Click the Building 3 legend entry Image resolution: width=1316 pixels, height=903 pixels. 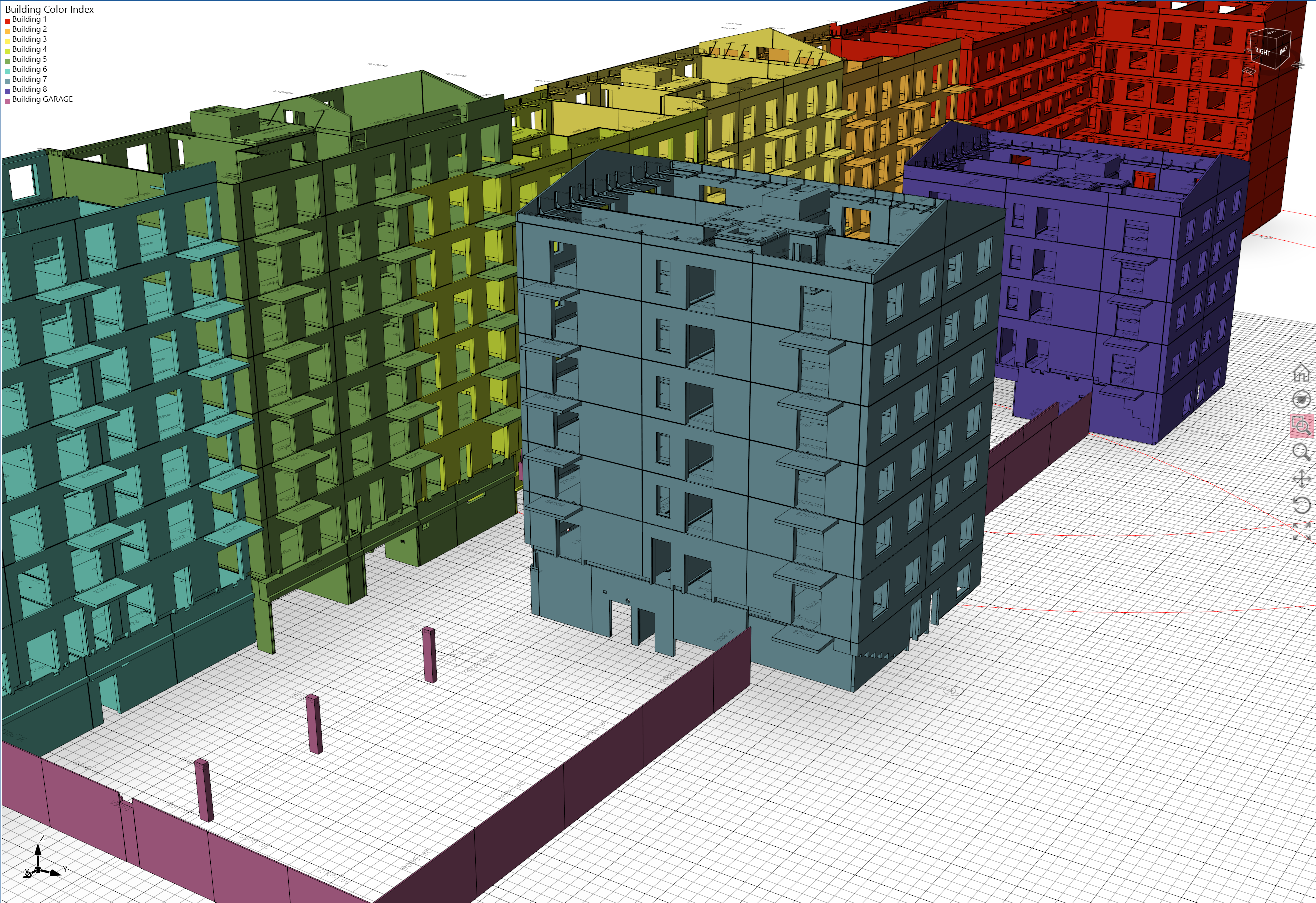tap(29, 39)
